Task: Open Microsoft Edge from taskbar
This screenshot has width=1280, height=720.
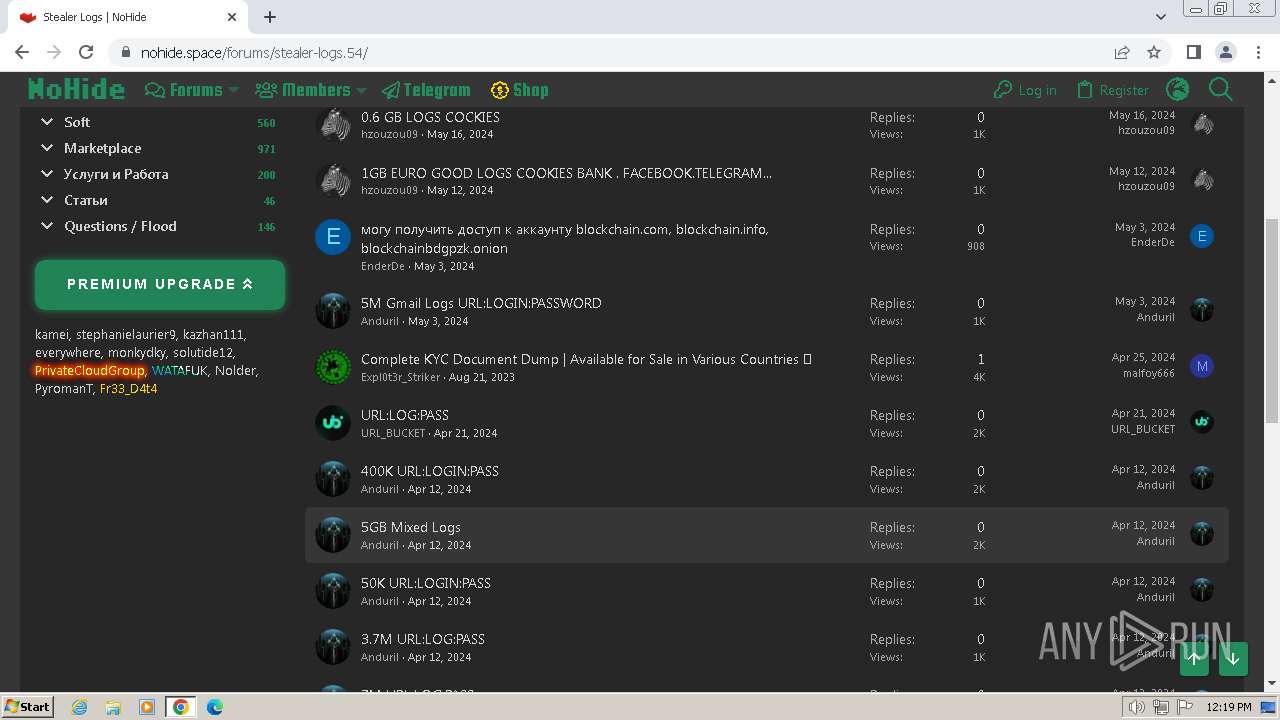Action: pyautogui.click(x=215, y=707)
